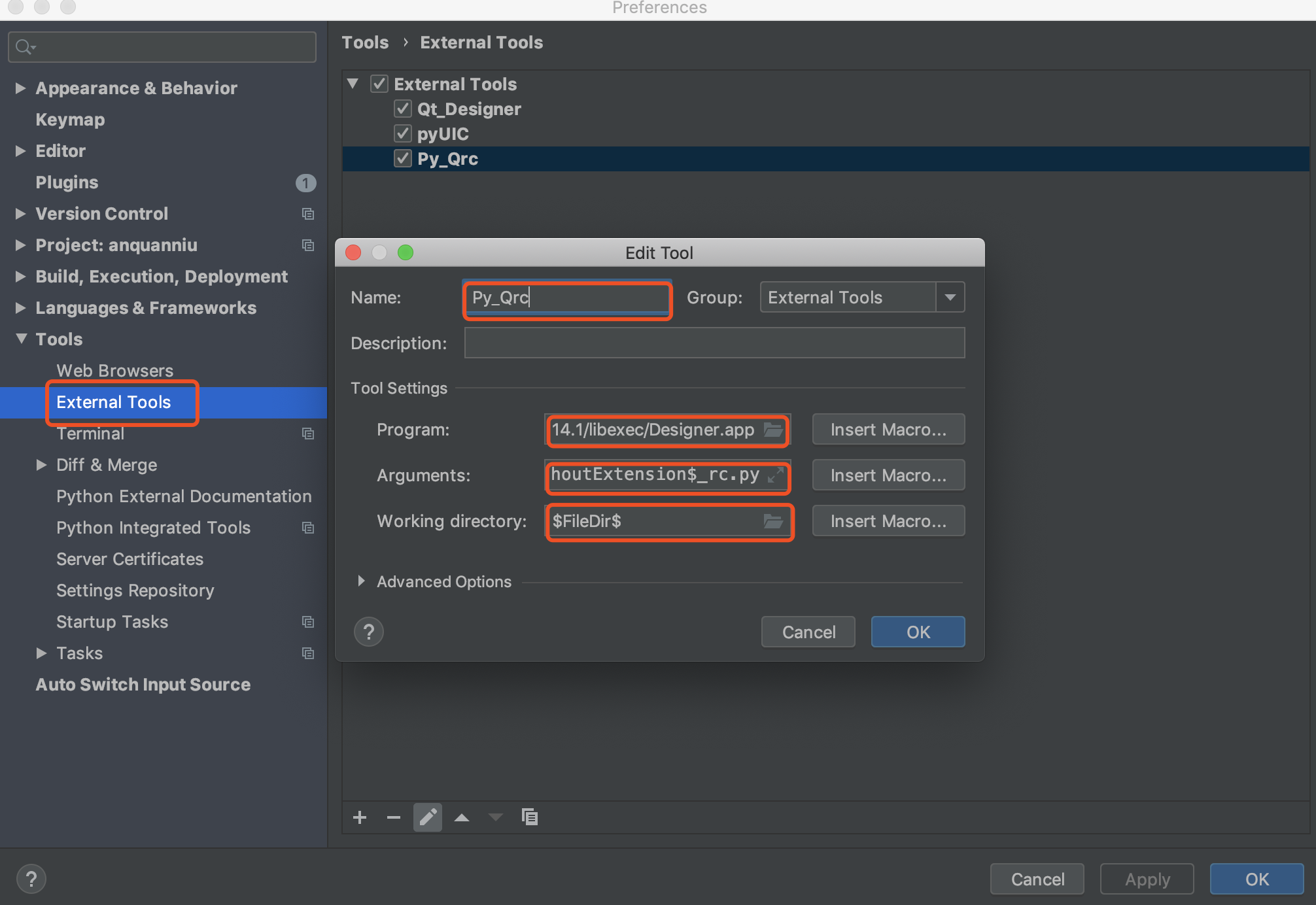Disable the Qt_Designer tool

403,109
